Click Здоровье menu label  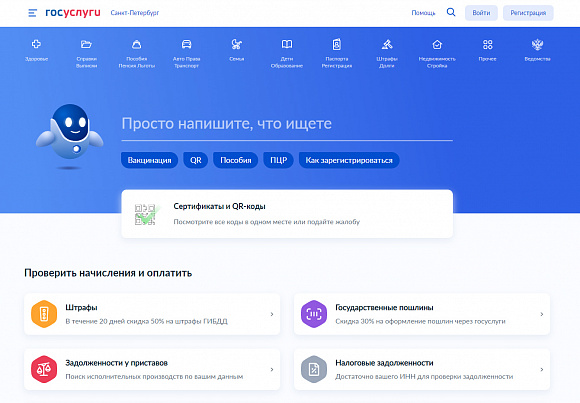pyautogui.click(x=36, y=59)
